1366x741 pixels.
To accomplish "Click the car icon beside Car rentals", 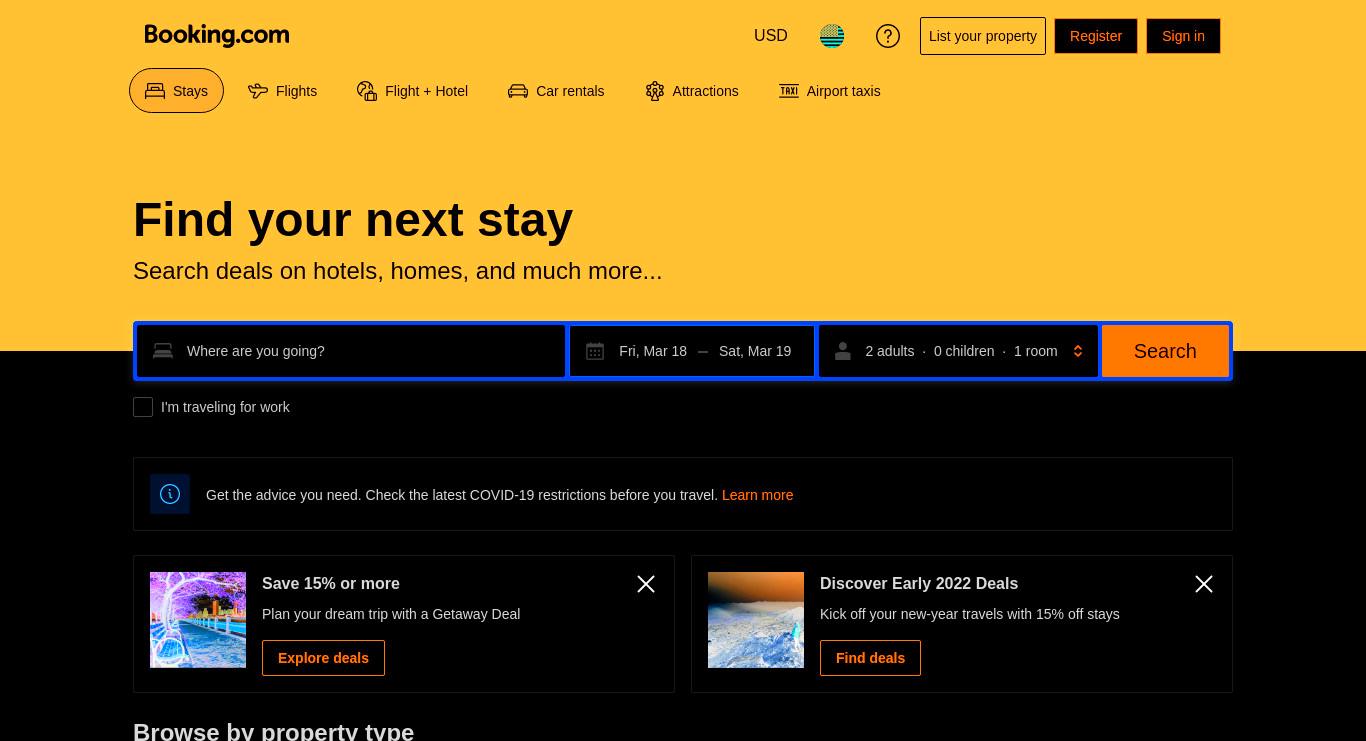I will 518,91.
